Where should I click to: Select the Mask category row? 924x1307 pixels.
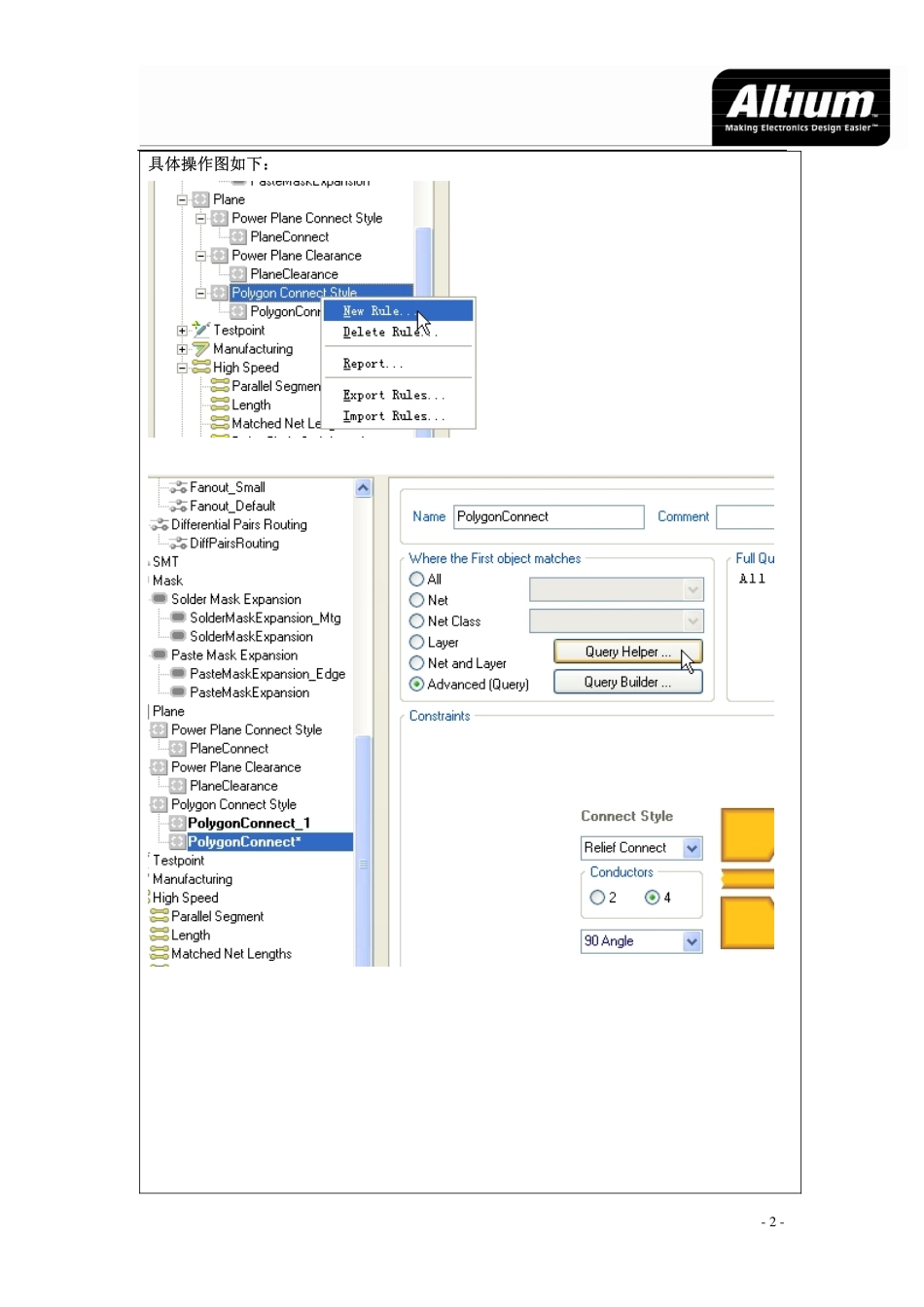(167, 581)
